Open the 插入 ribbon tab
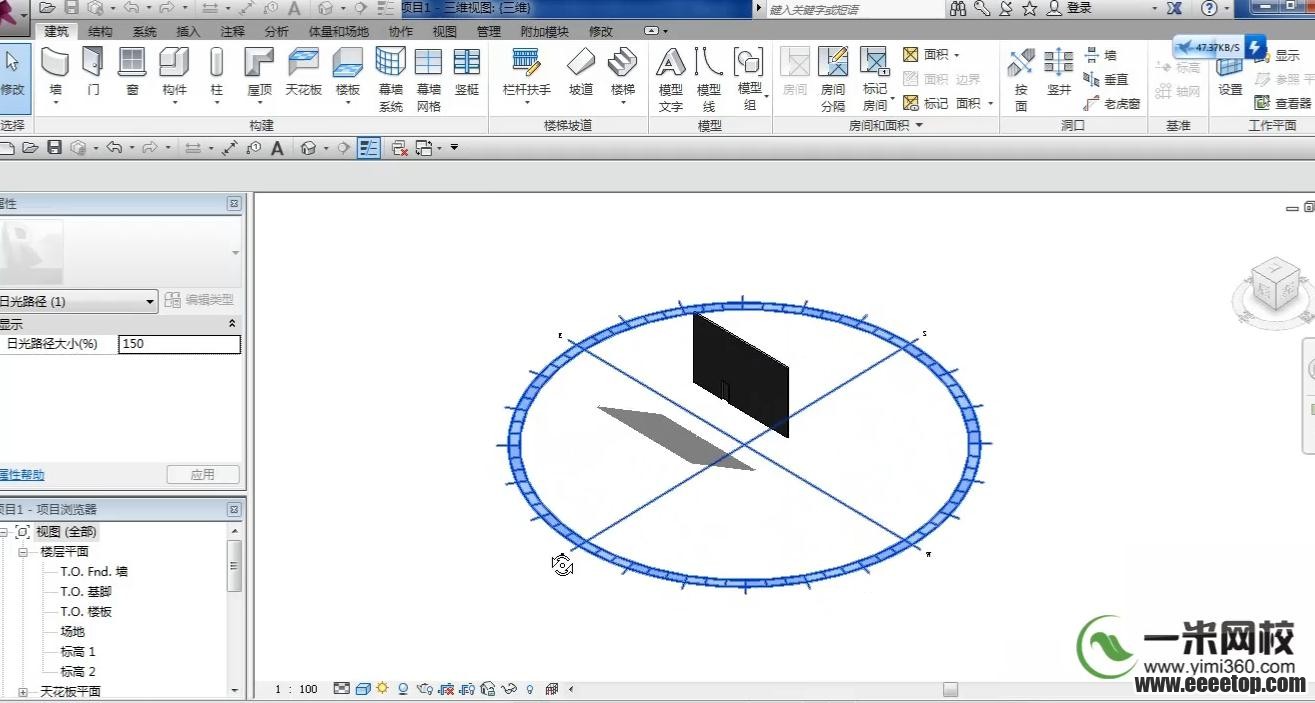 188,32
